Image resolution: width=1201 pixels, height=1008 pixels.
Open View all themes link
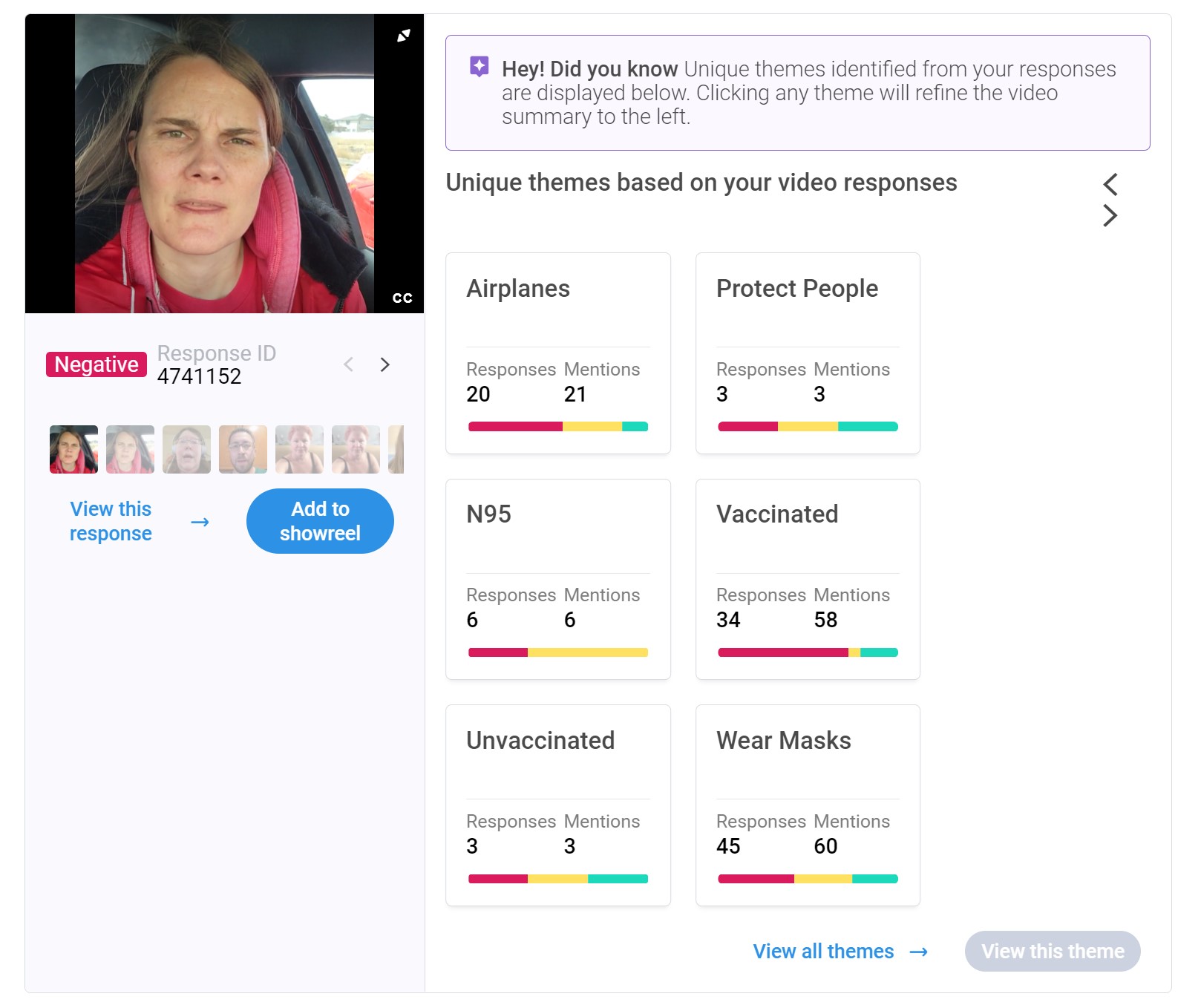tap(823, 952)
